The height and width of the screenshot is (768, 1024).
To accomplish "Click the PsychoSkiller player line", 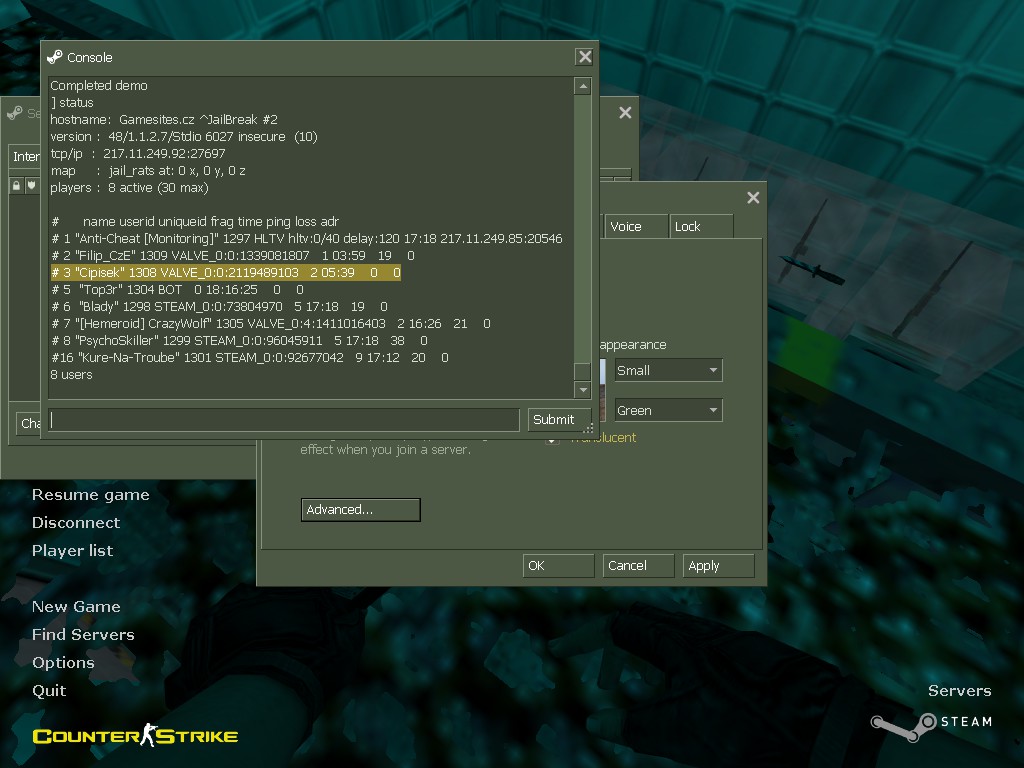I will click(x=240, y=340).
